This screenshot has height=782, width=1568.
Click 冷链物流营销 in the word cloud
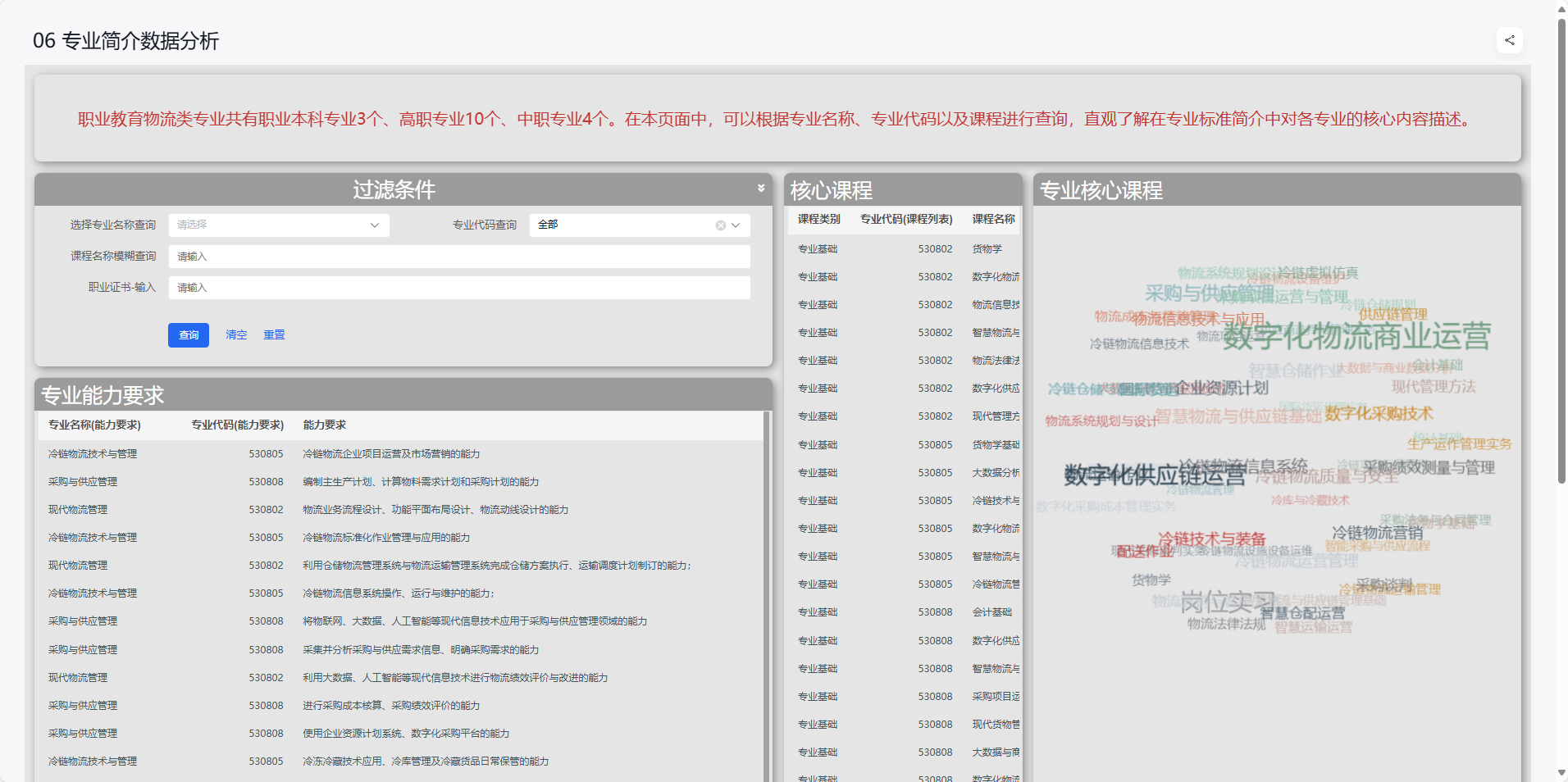coord(1378,533)
